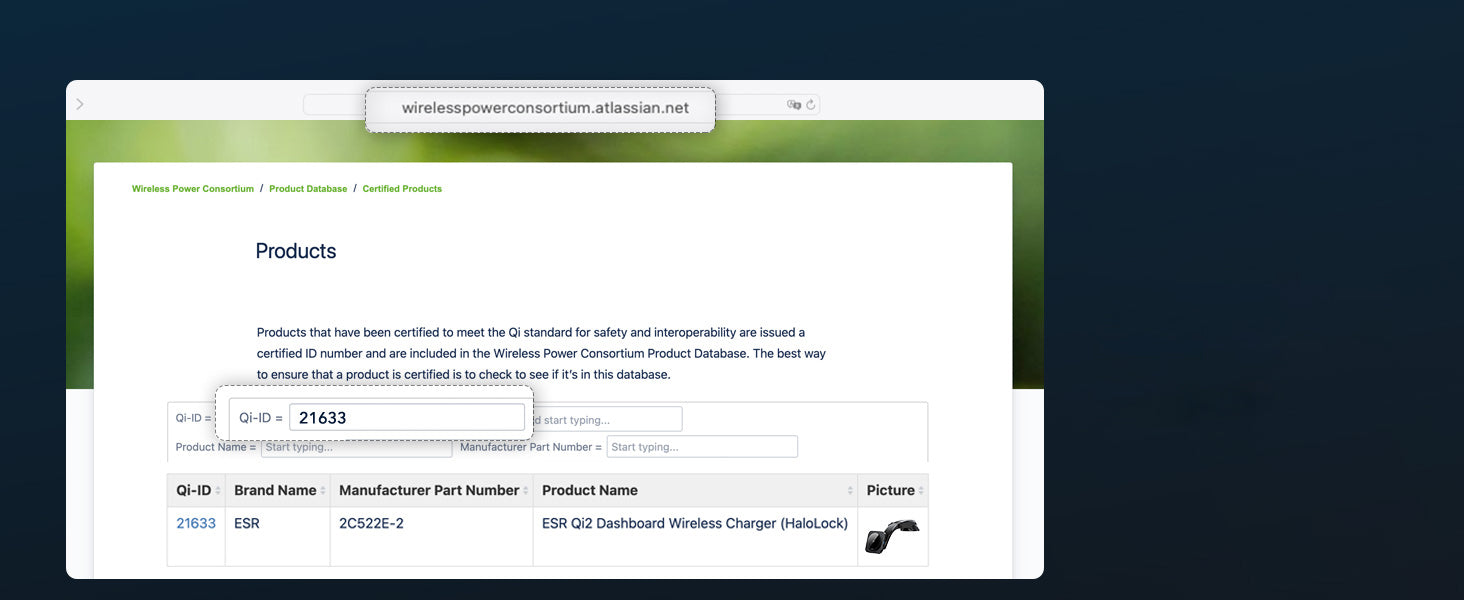This screenshot has height=600, width=1464.
Task: Open the Wireless Power Consortium breadcrumb
Action: click(x=193, y=189)
